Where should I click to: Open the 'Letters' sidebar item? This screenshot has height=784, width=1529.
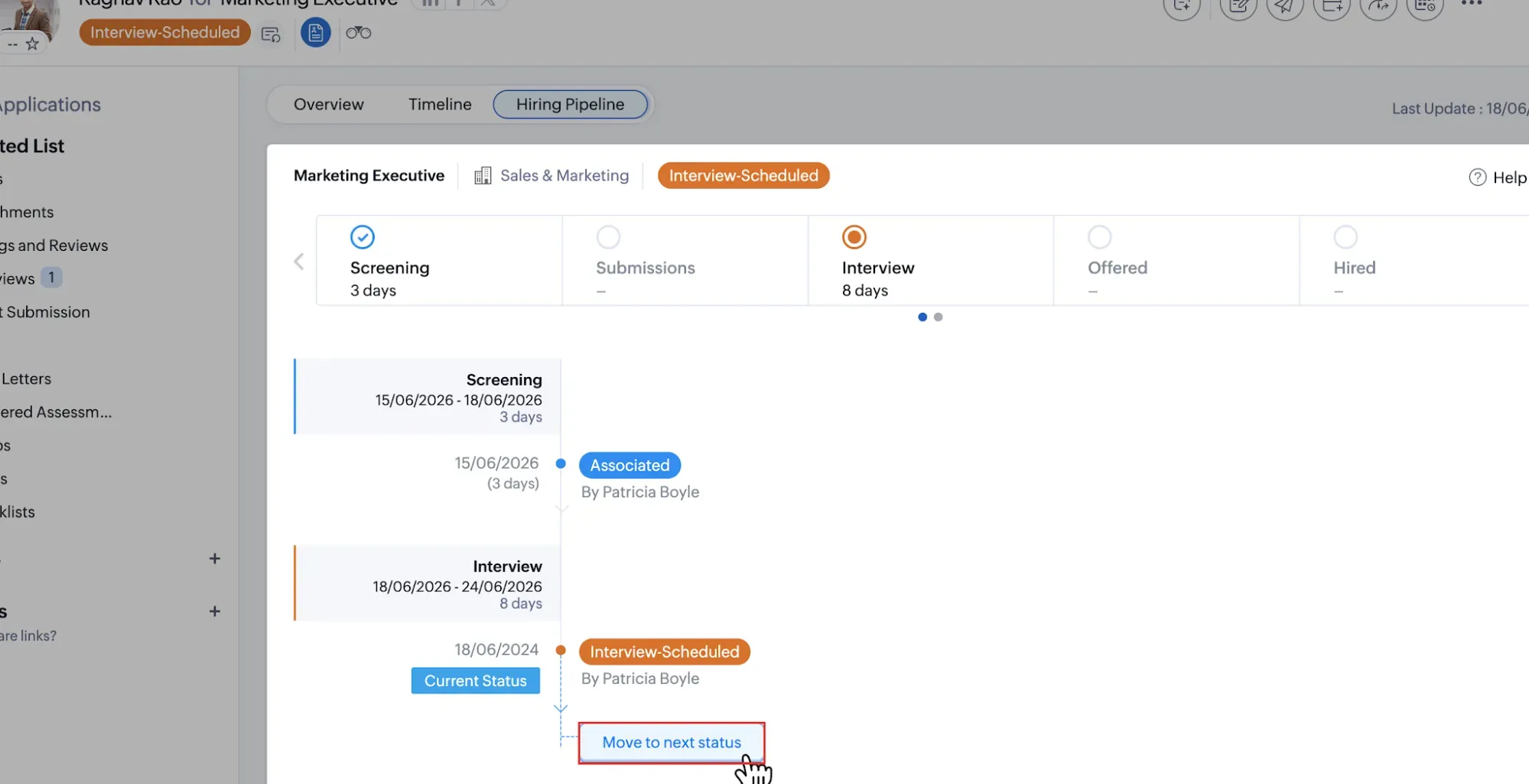click(26, 379)
